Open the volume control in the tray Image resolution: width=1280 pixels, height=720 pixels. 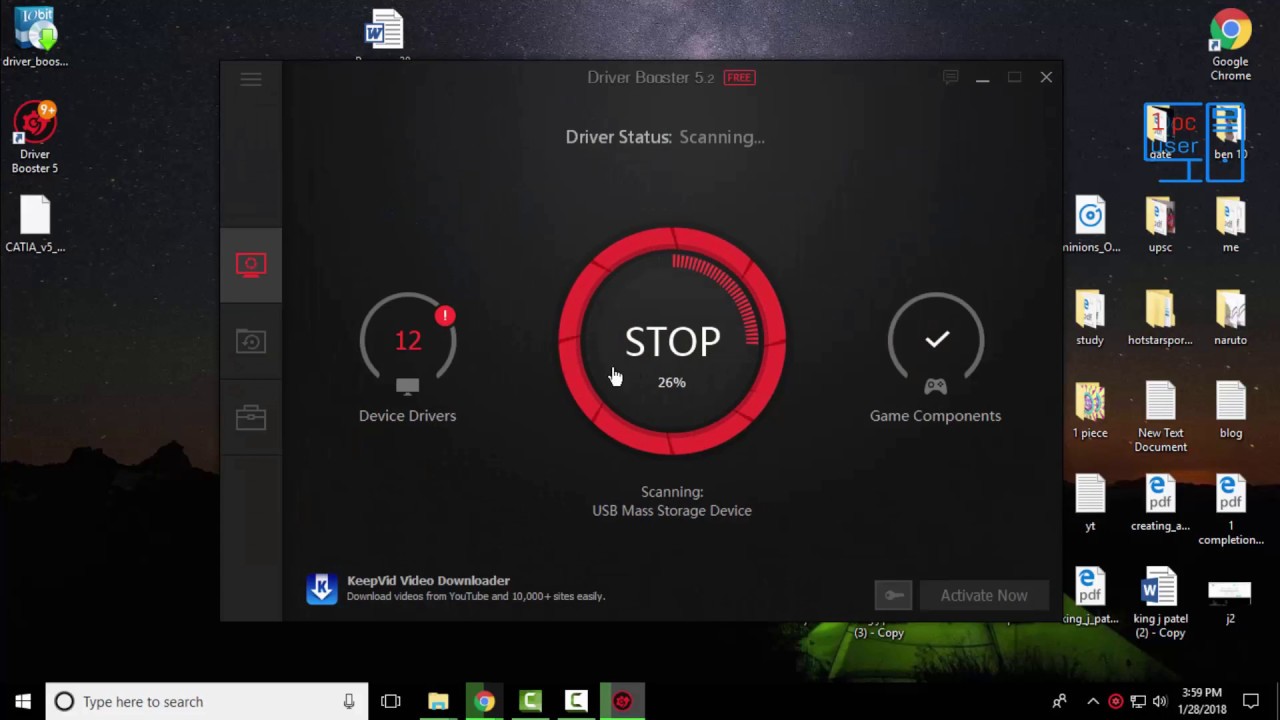[1160, 701]
